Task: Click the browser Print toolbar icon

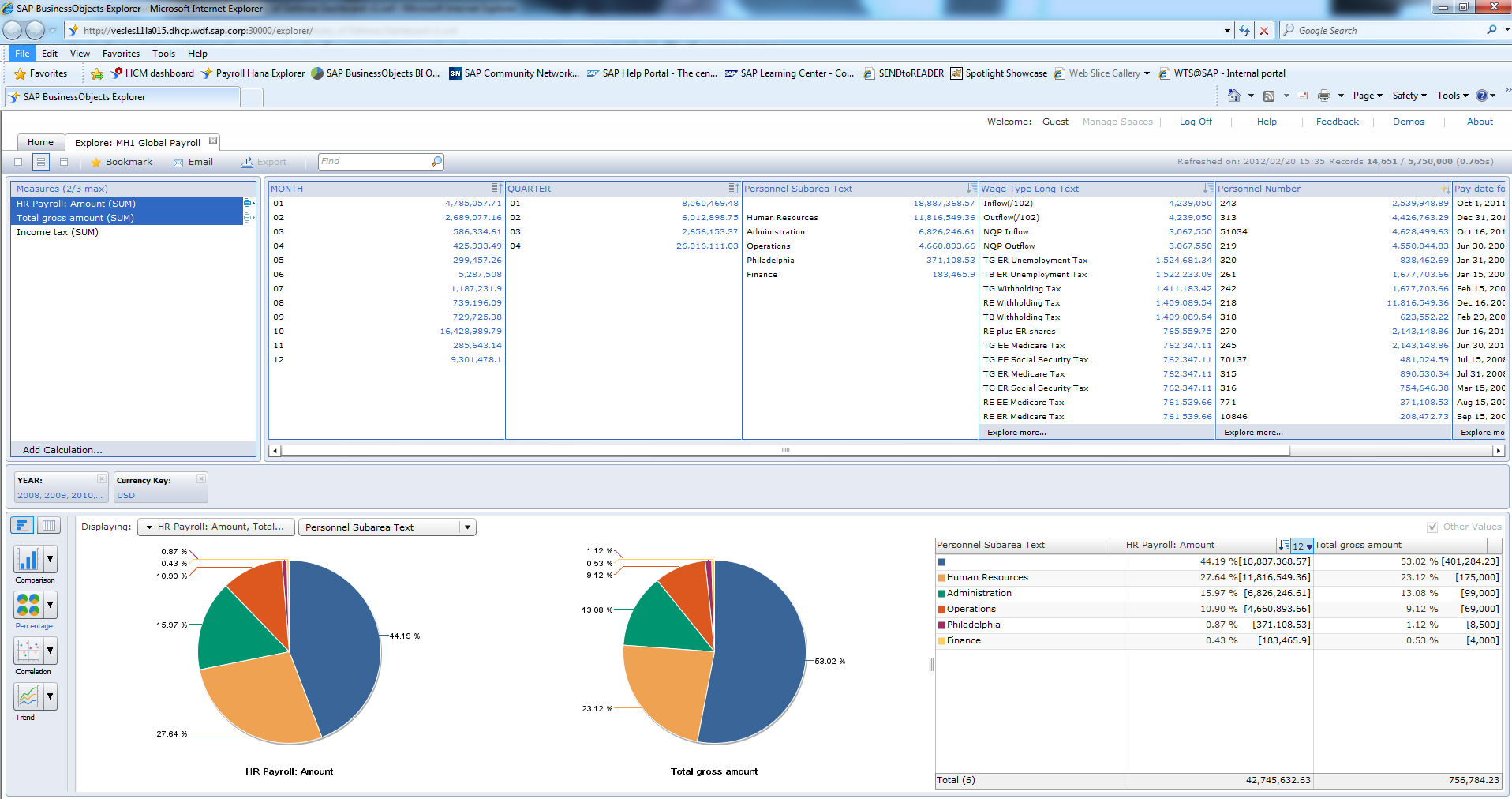Action: (1324, 96)
